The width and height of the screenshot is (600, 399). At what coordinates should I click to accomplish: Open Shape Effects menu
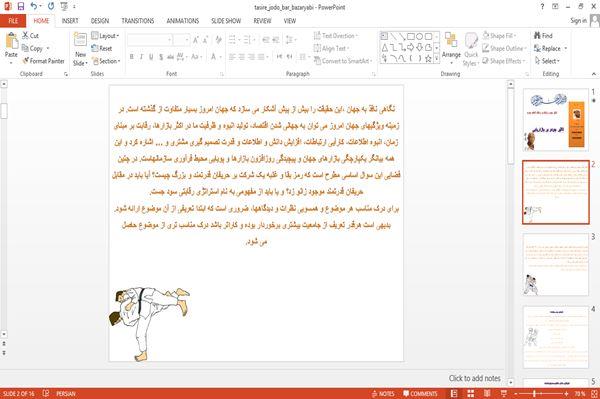pyautogui.click(x=503, y=61)
